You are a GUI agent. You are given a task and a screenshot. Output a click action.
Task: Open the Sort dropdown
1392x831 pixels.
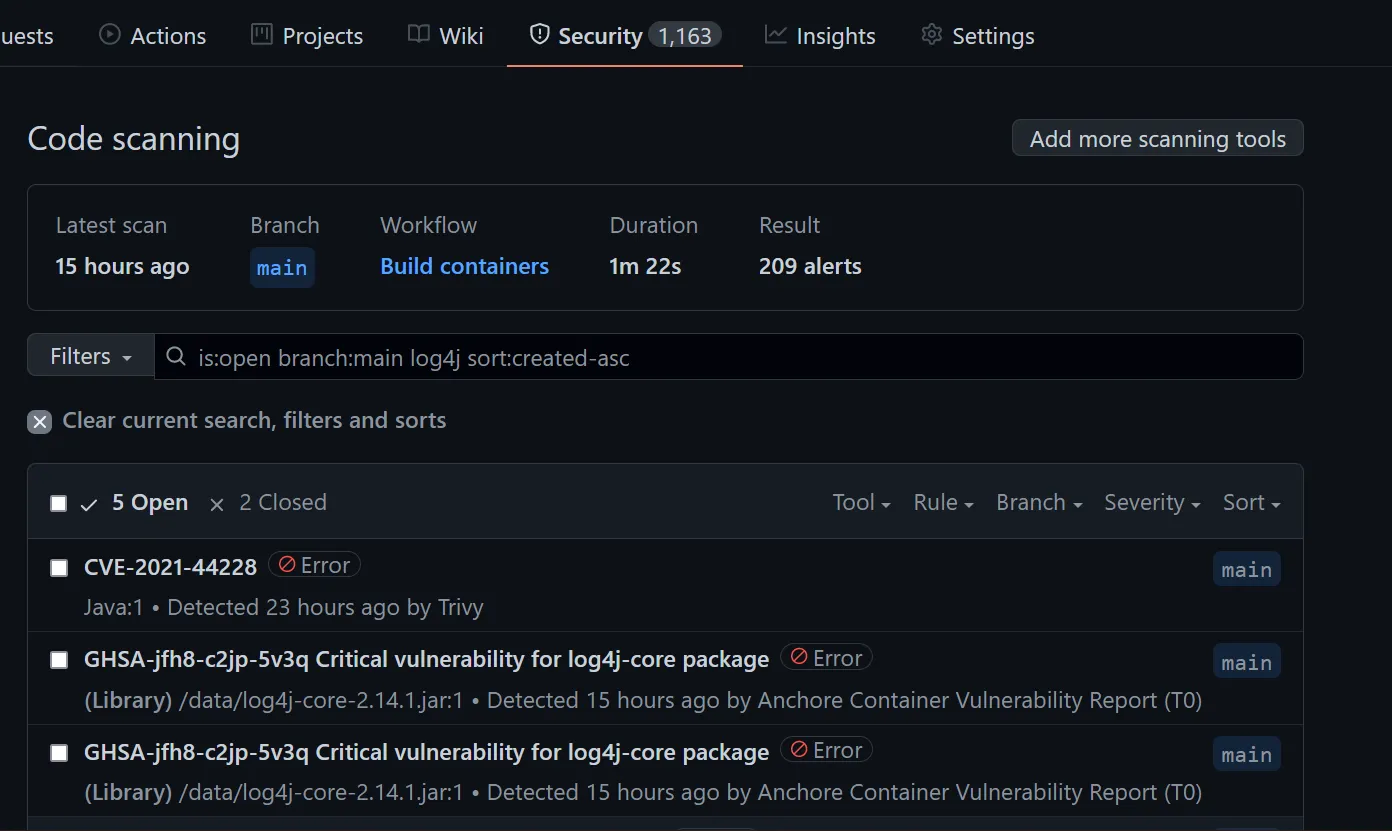click(x=1251, y=503)
